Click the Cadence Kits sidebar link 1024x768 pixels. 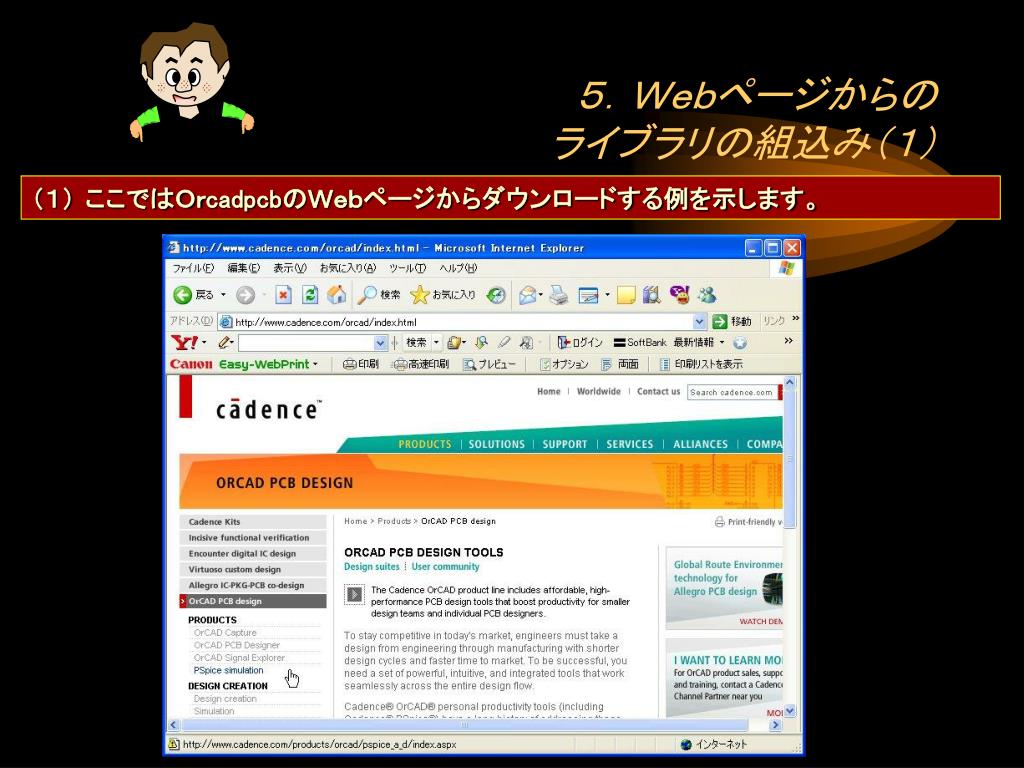pos(253,522)
